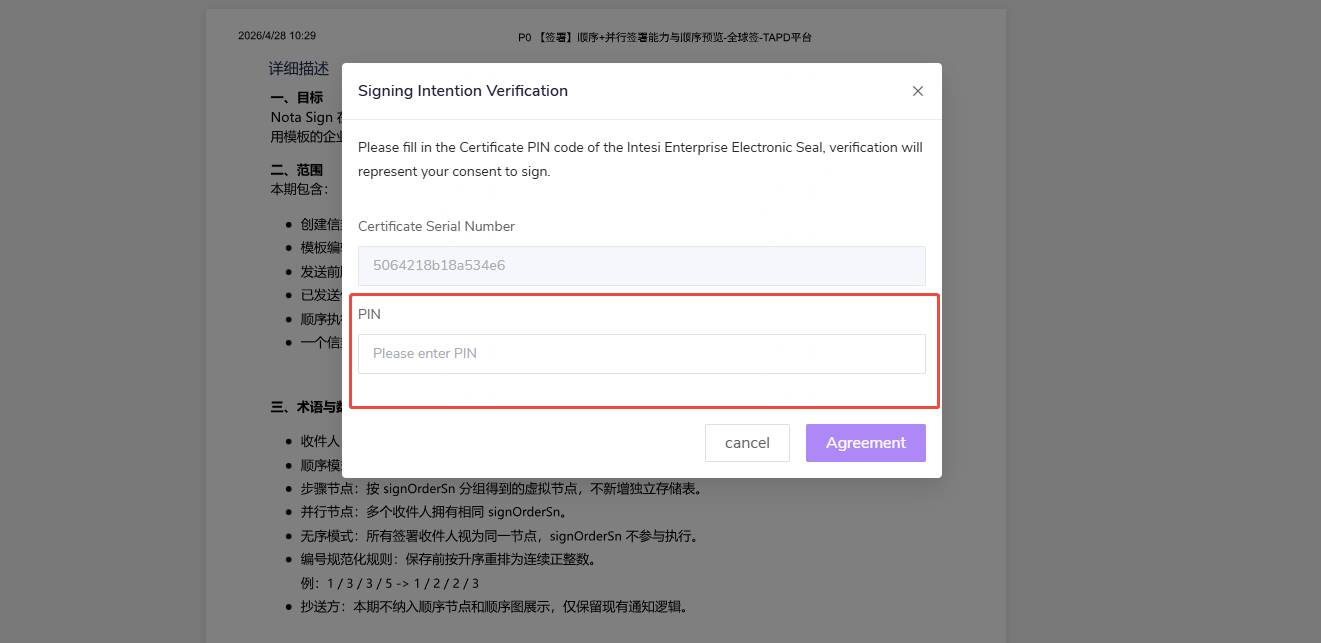Focus the PIN input field
The height and width of the screenshot is (643, 1321).
pyautogui.click(x=642, y=354)
